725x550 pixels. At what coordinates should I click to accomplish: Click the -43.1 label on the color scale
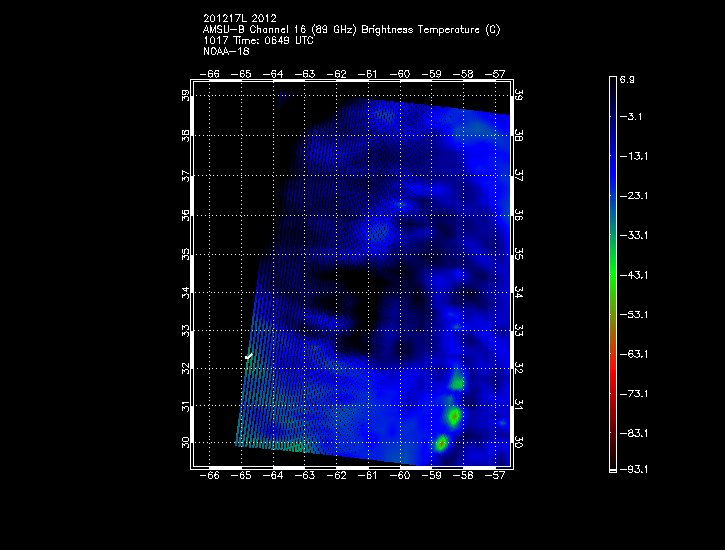(x=632, y=274)
